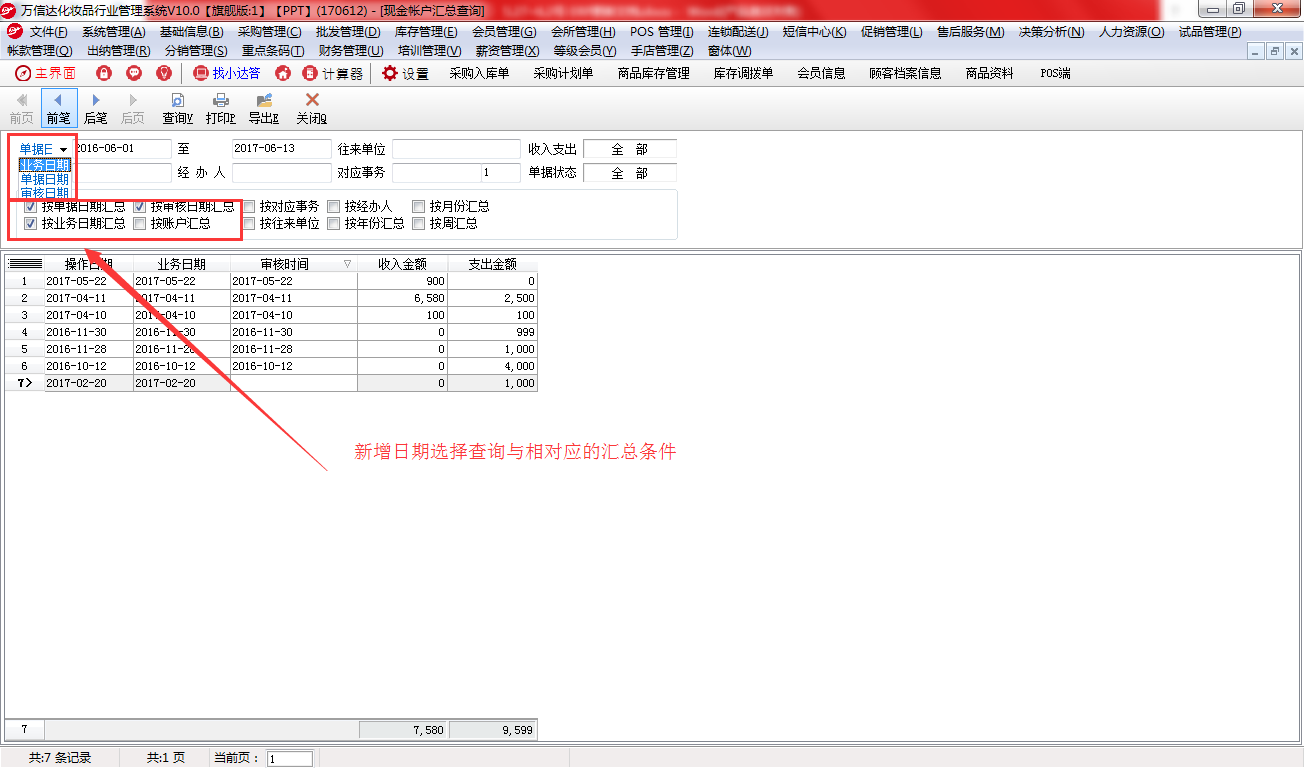Open 顾客档案信息 shortcut
Viewport: 1304px width, 768px height.
tap(905, 73)
